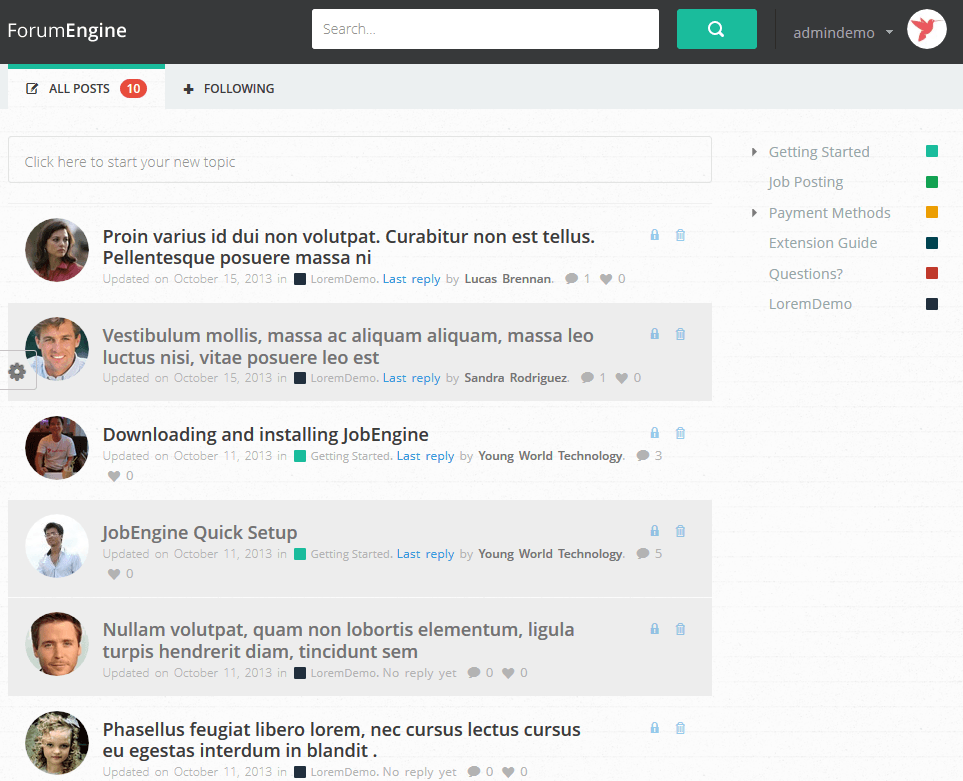Click comment bubble on 'Vestibulum mollis' topic
Screen dimensions: 963x781
588,378
